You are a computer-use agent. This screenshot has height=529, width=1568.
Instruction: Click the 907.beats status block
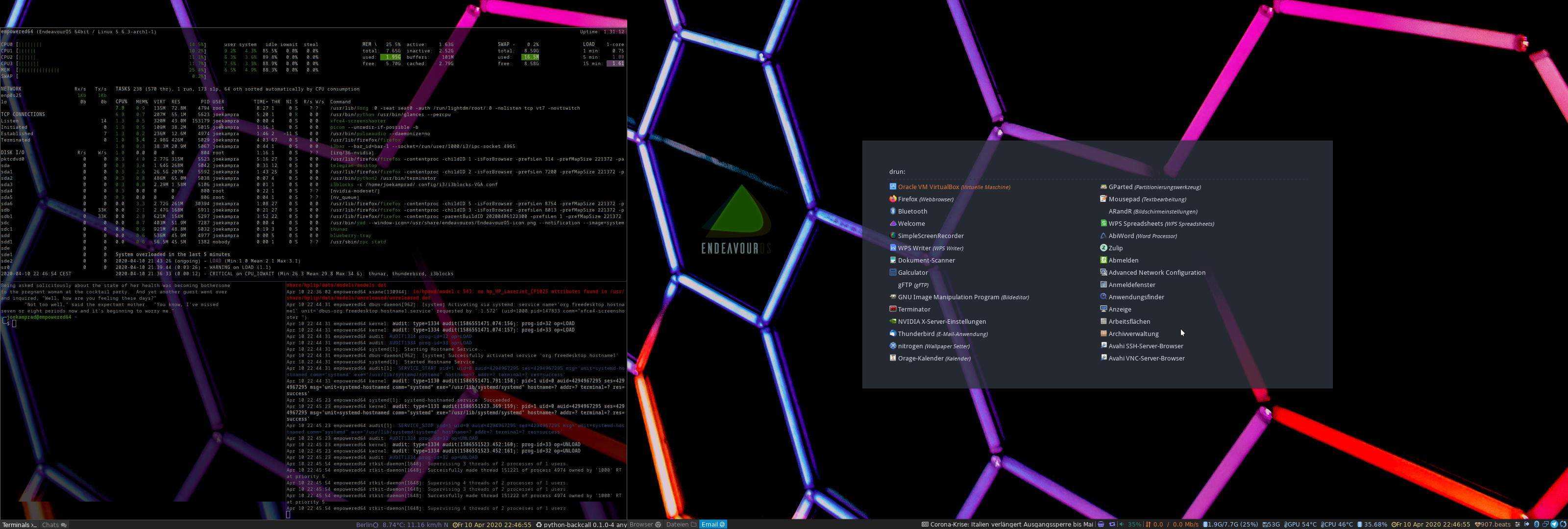[1493, 525]
